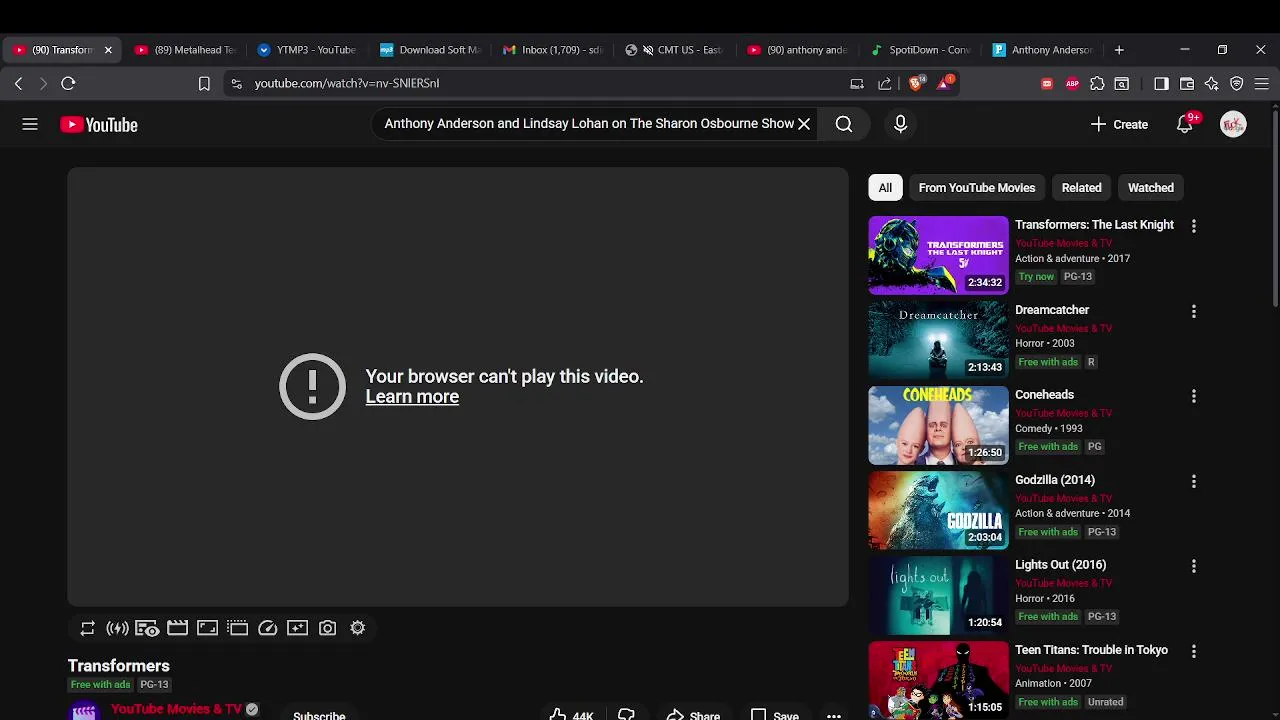
Task: Click the Brave Shields lion icon
Action: [x=916, y=83]
